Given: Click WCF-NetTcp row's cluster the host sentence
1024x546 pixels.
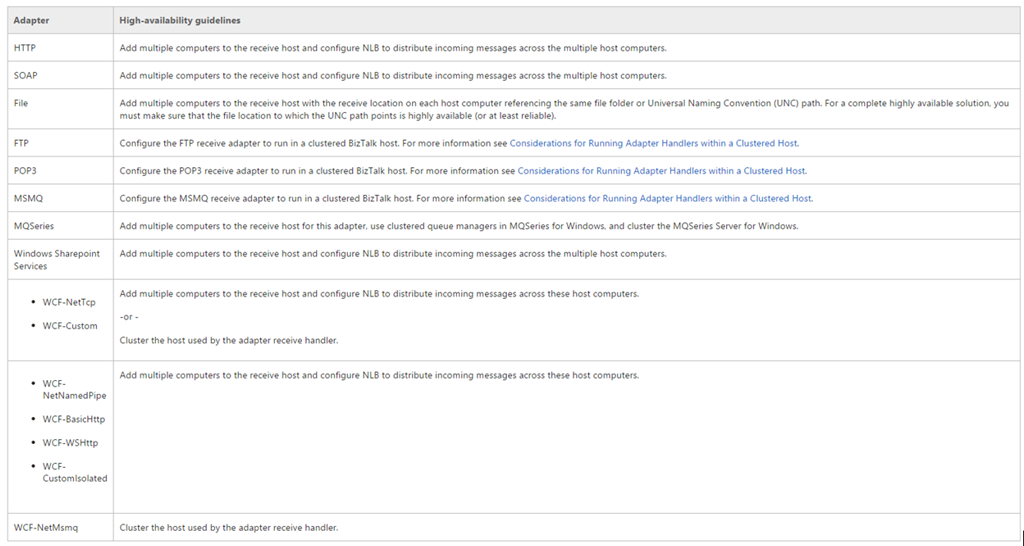Looking at the screenshot, I should [229, 340].
